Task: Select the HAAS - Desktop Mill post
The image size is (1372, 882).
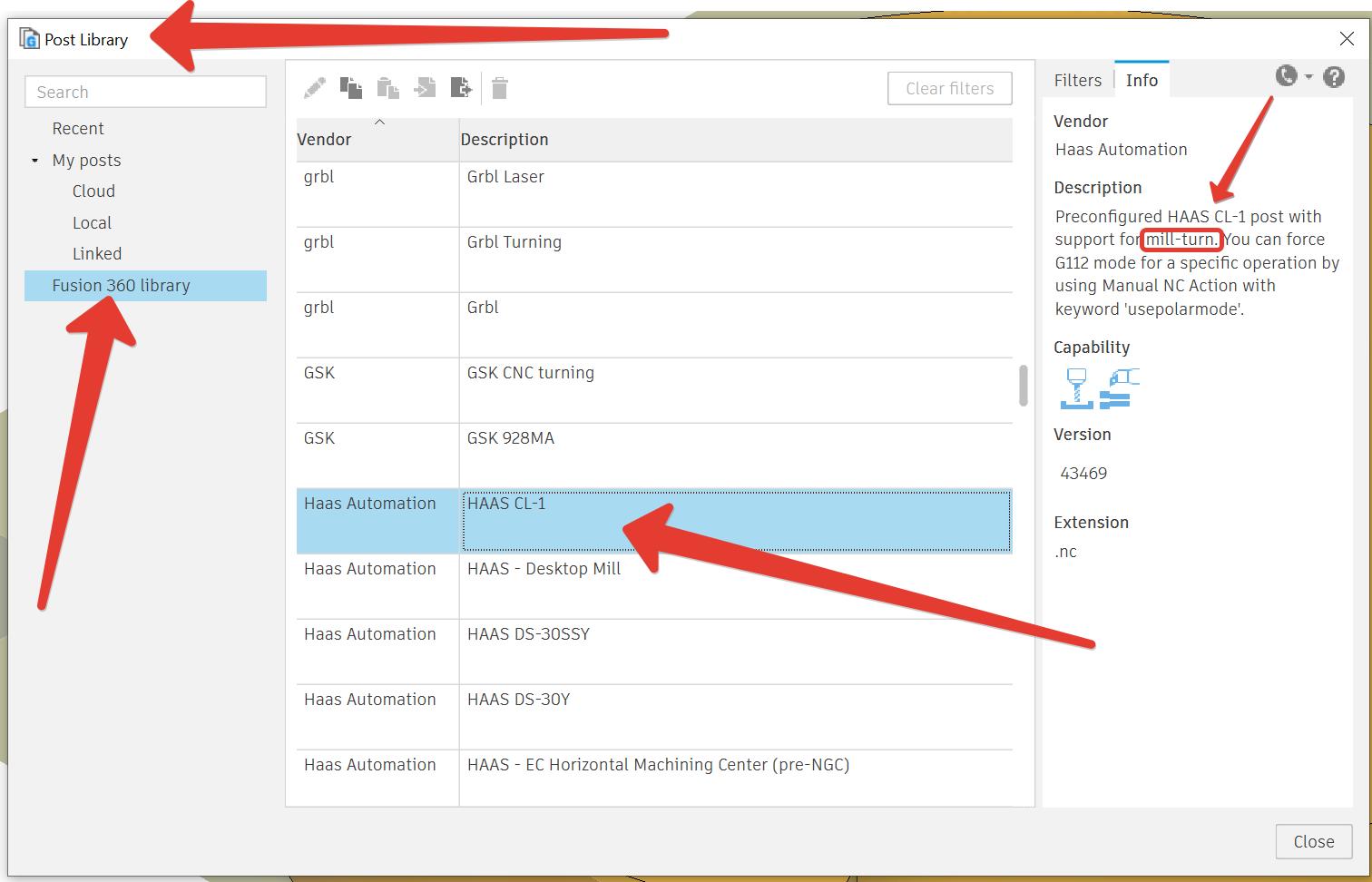Action: [736, 586]
